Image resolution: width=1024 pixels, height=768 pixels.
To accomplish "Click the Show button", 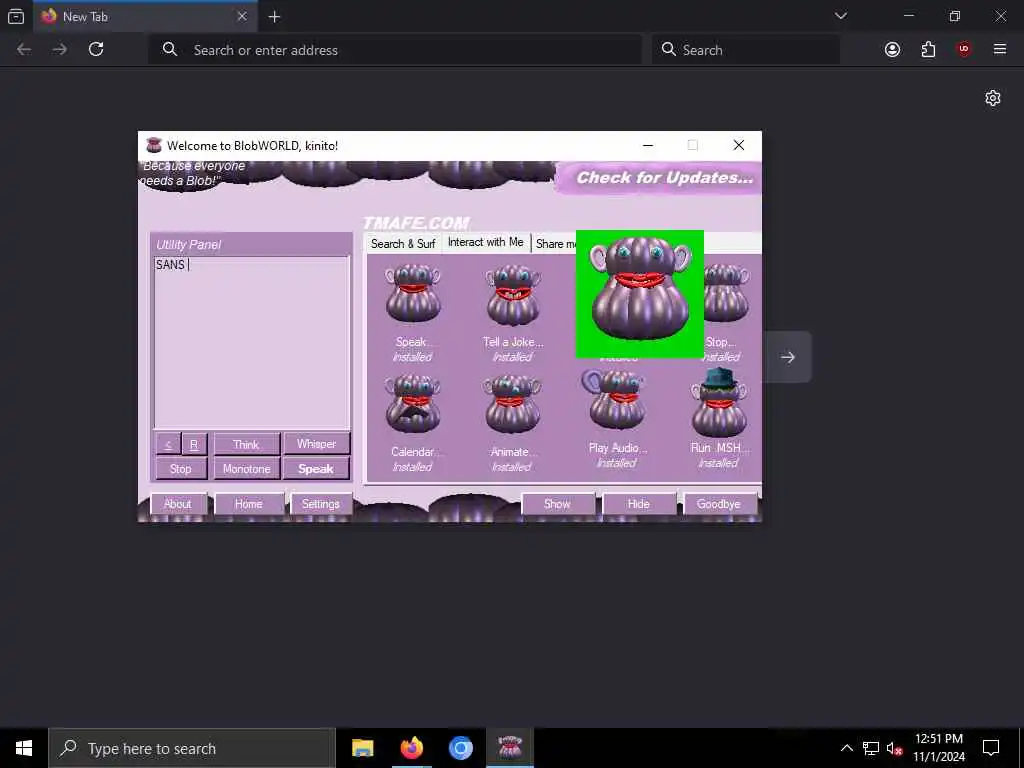I will 558,504.
